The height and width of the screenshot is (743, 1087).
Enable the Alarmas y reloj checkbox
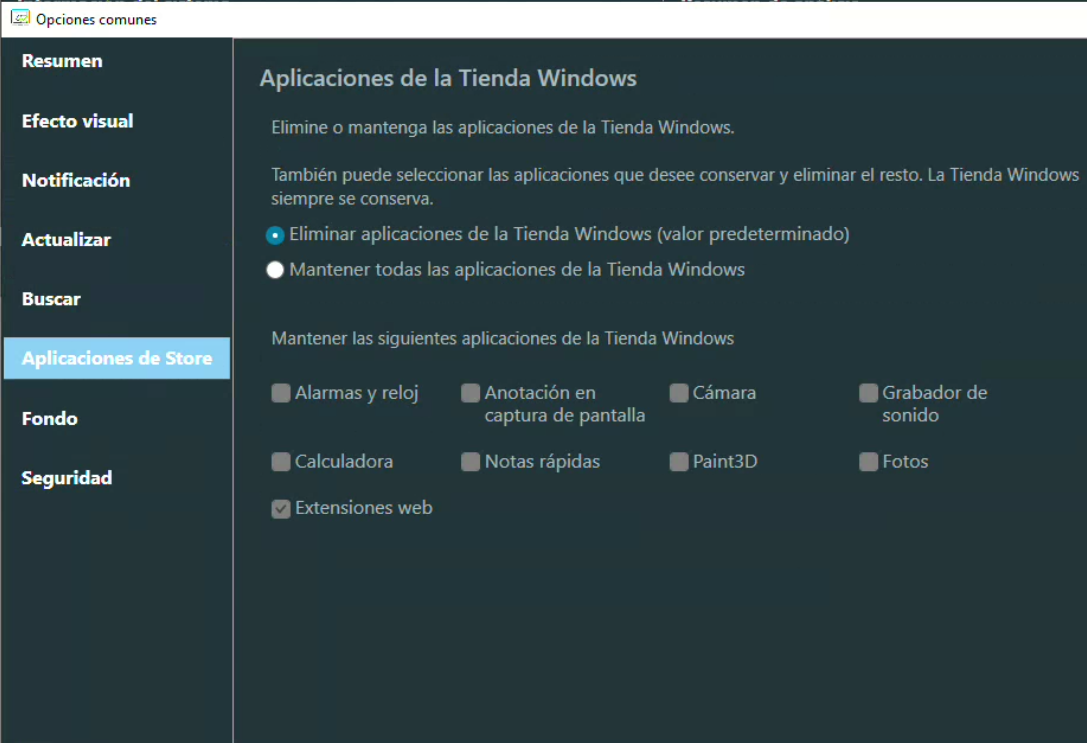pyautogui.click(x=281, y=394)
